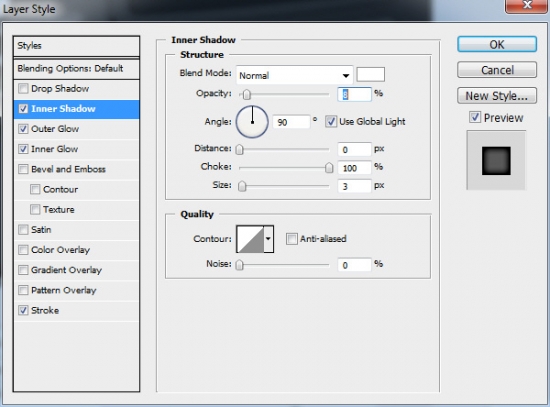This screenshot has width=550, height=407.
Task: Click the style preview thumbnail
Action: pyautogui.click(x=496, y=161)
